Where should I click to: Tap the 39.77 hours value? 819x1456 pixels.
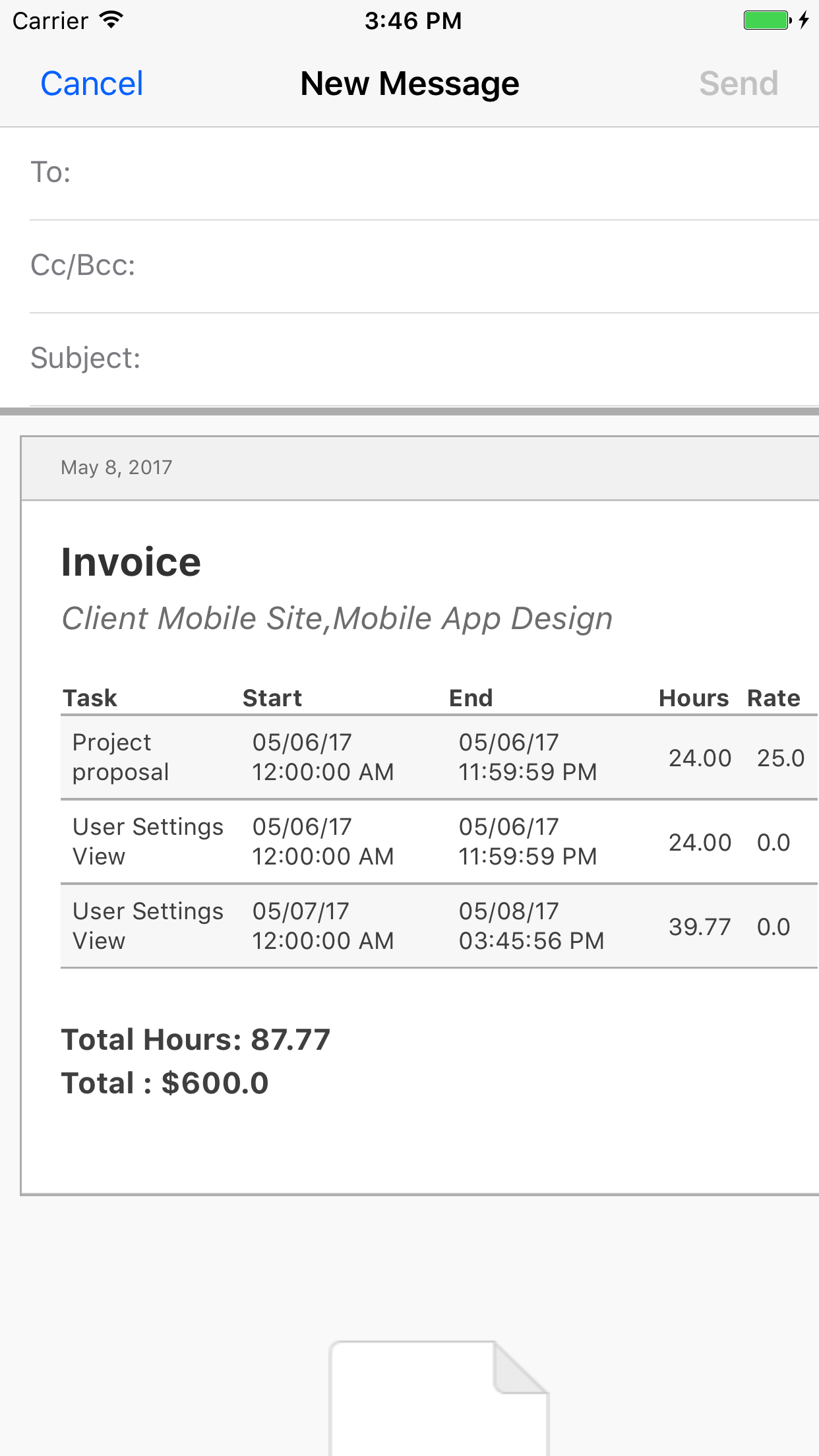click(x=700, y=927)
